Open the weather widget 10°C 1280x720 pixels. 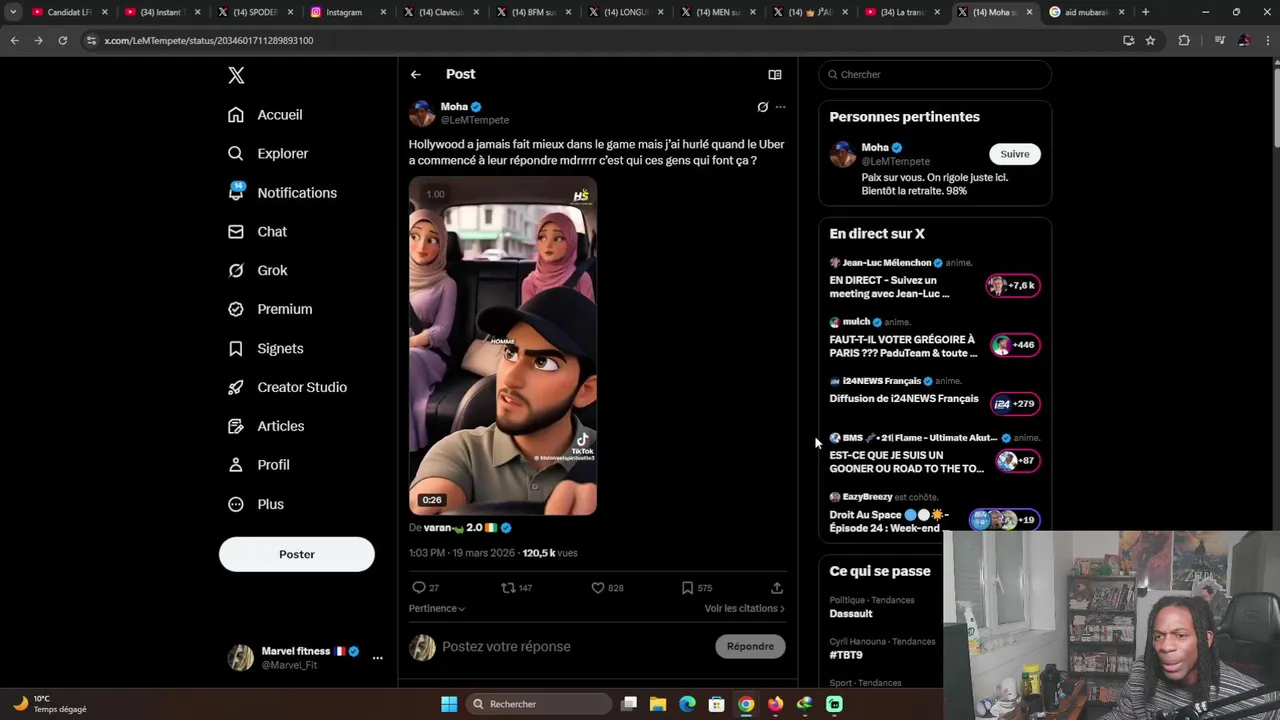[50, 704]
